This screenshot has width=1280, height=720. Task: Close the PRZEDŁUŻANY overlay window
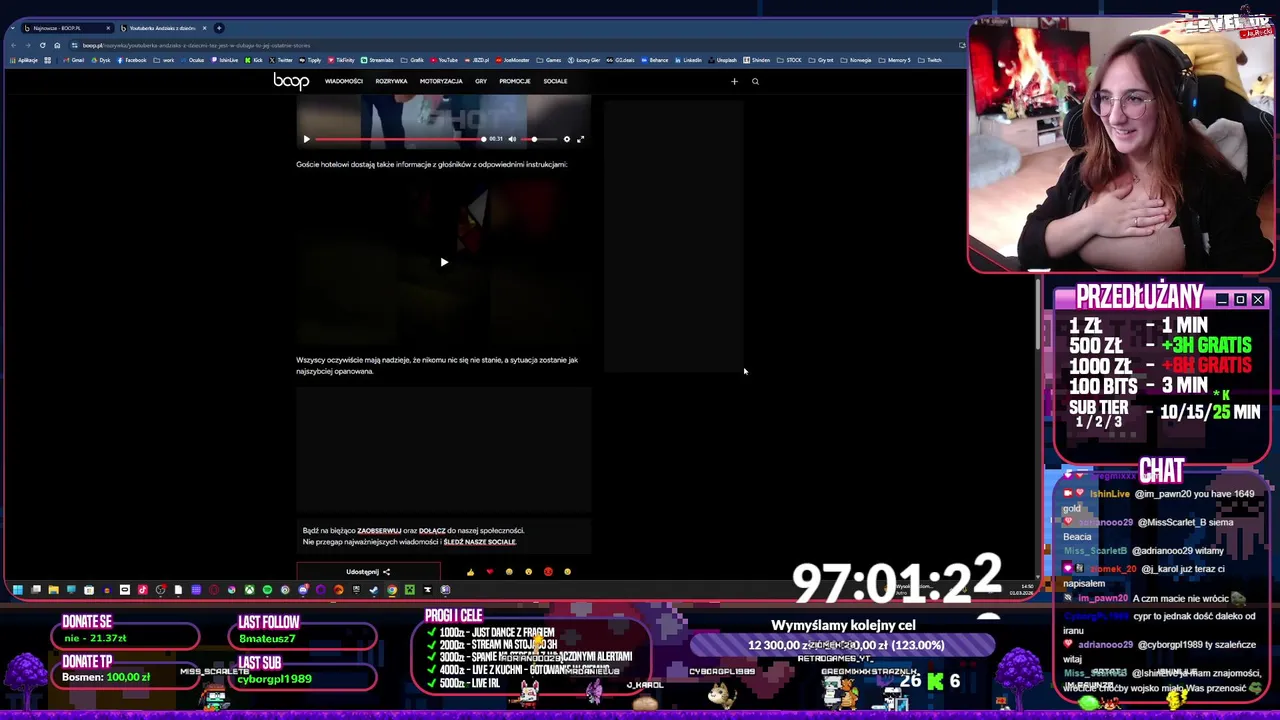(x=1258, y=300)
